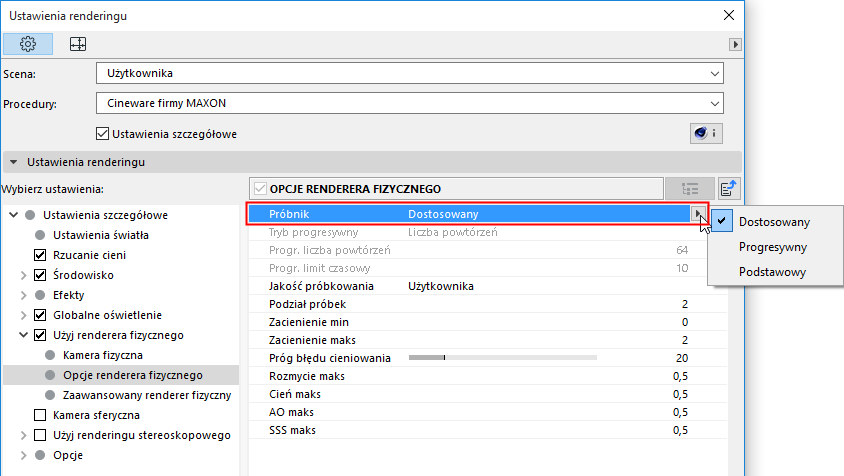This screenshot has height=476, width=844.
Task: Uncheck Rzucanie cieni checkbox
Action: [40, 255]
